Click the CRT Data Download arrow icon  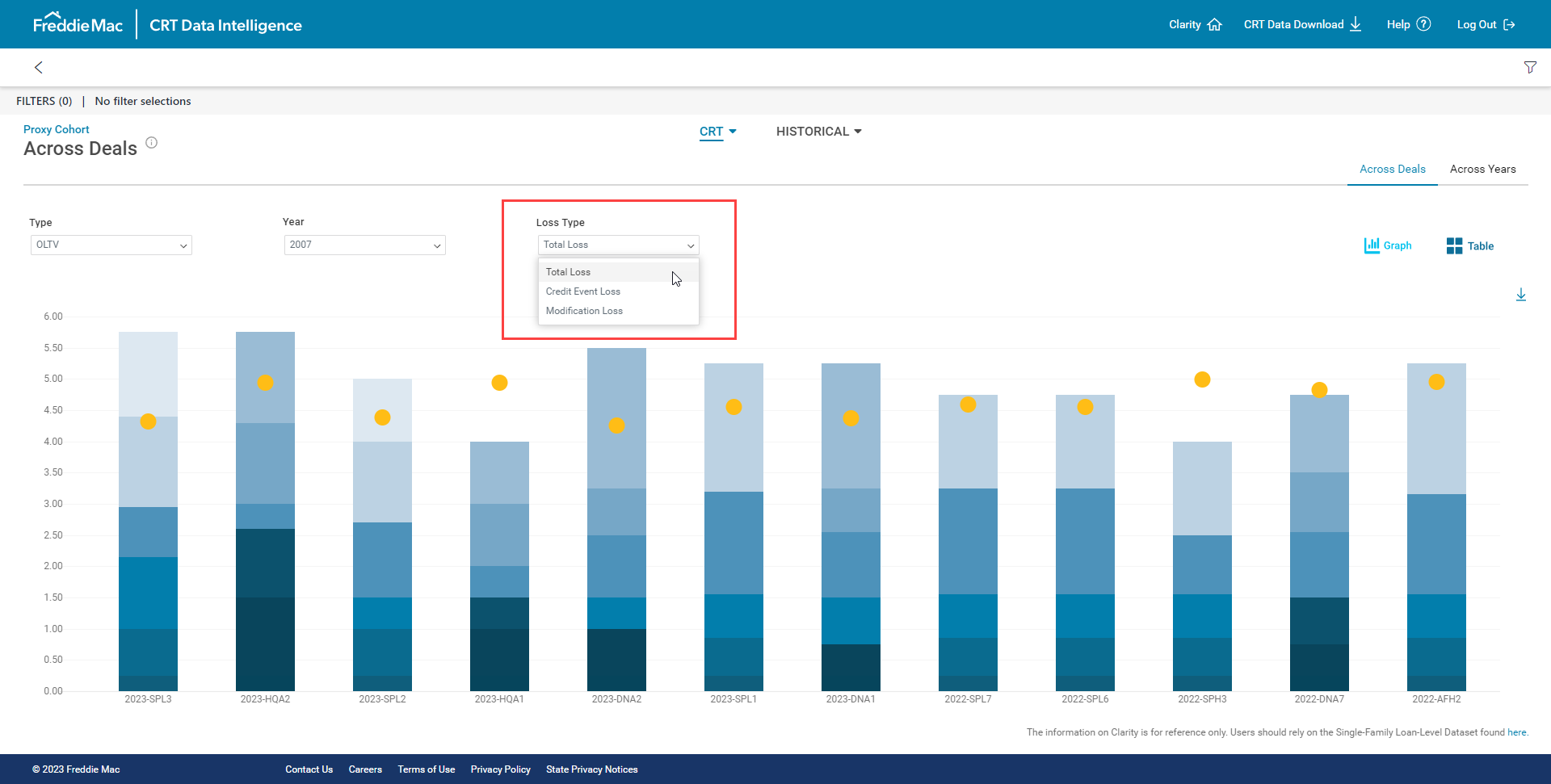[x=1356, y=24]
